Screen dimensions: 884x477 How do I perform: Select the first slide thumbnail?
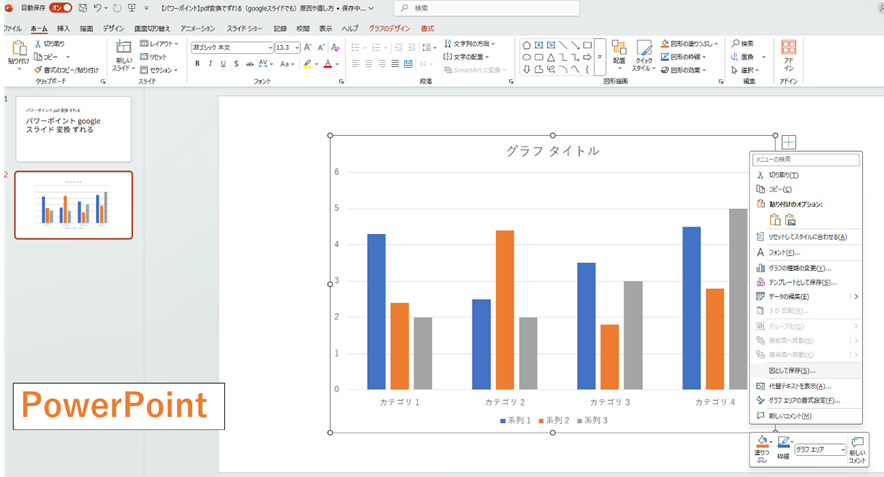coord(73,128)
